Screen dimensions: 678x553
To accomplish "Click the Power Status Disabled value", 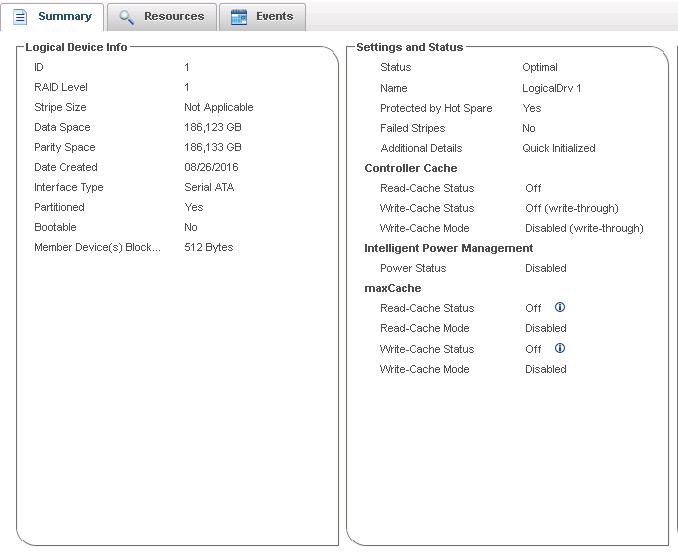I will [545, 268].
